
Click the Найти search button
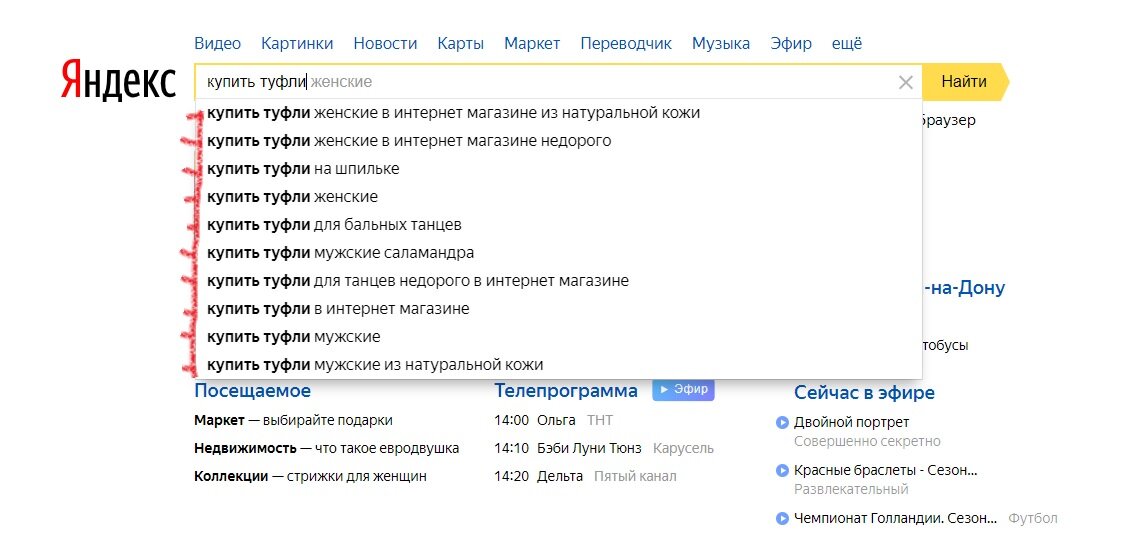(965, 81)
